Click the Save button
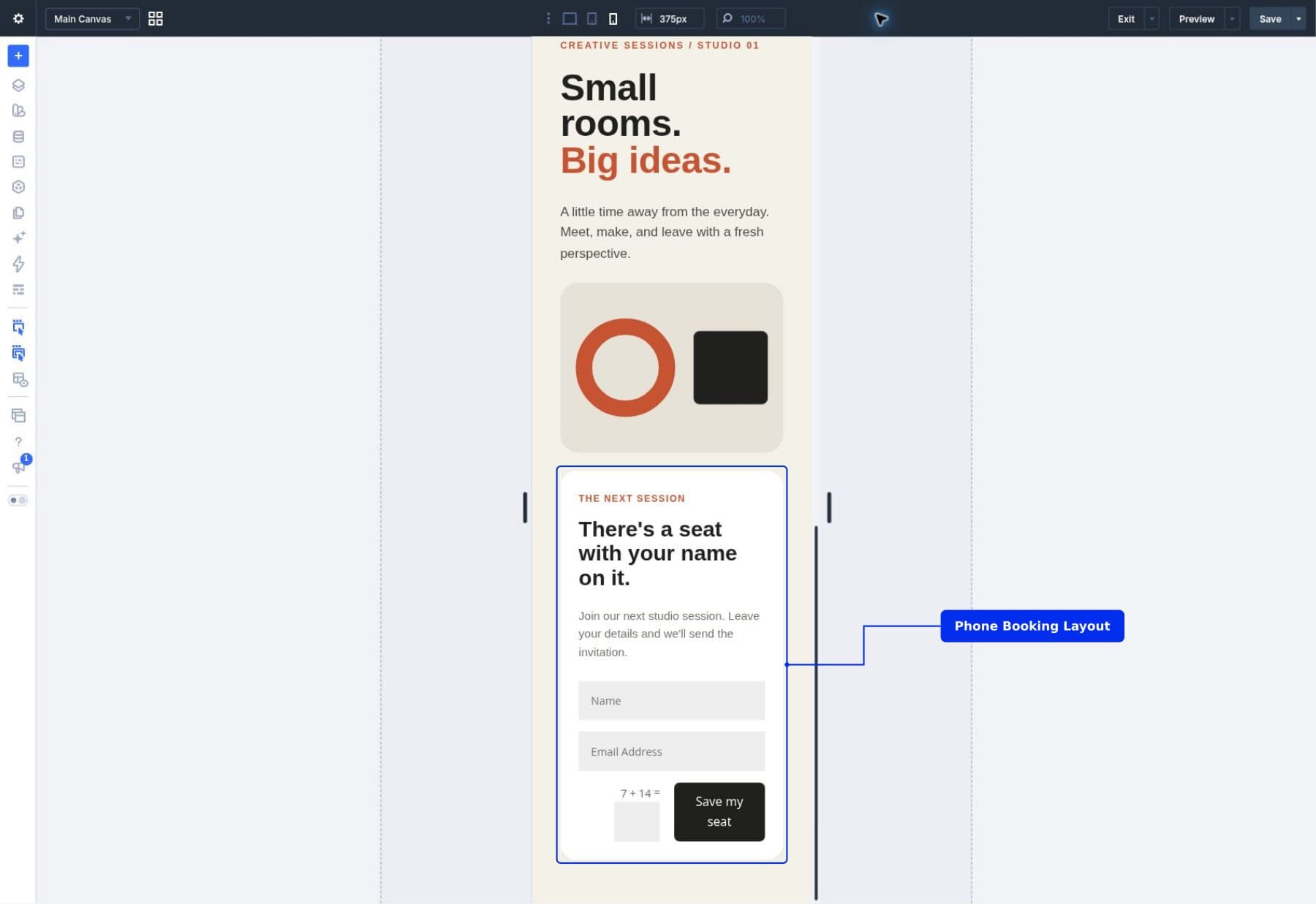The height and width of the screenshot is (904, 1316). pos(1270,18)
